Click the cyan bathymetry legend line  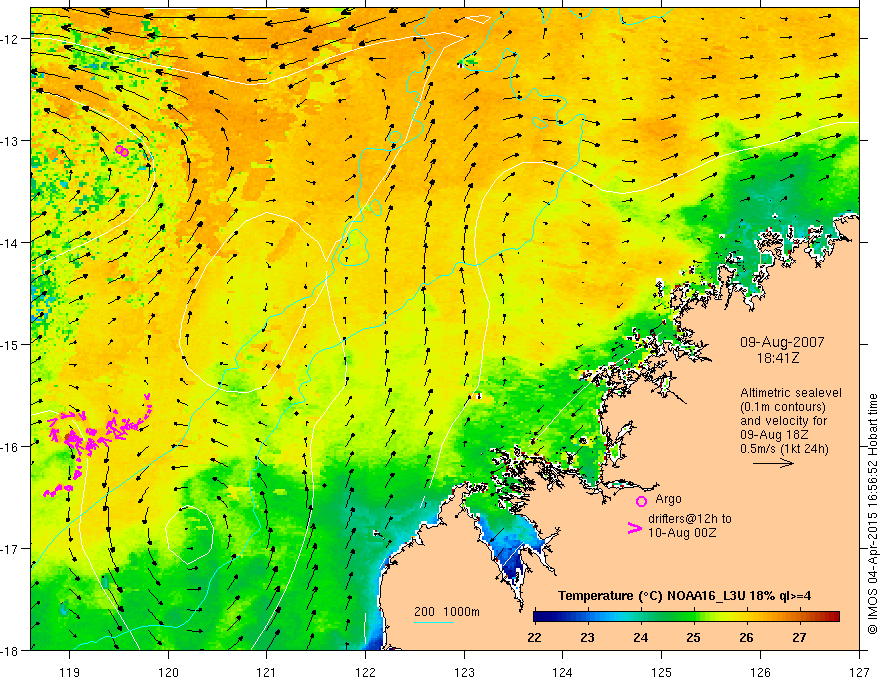[434, 622]
